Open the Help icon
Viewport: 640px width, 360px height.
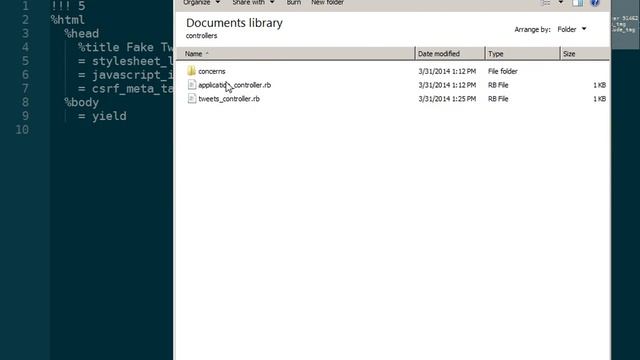[x=595, y=3]
